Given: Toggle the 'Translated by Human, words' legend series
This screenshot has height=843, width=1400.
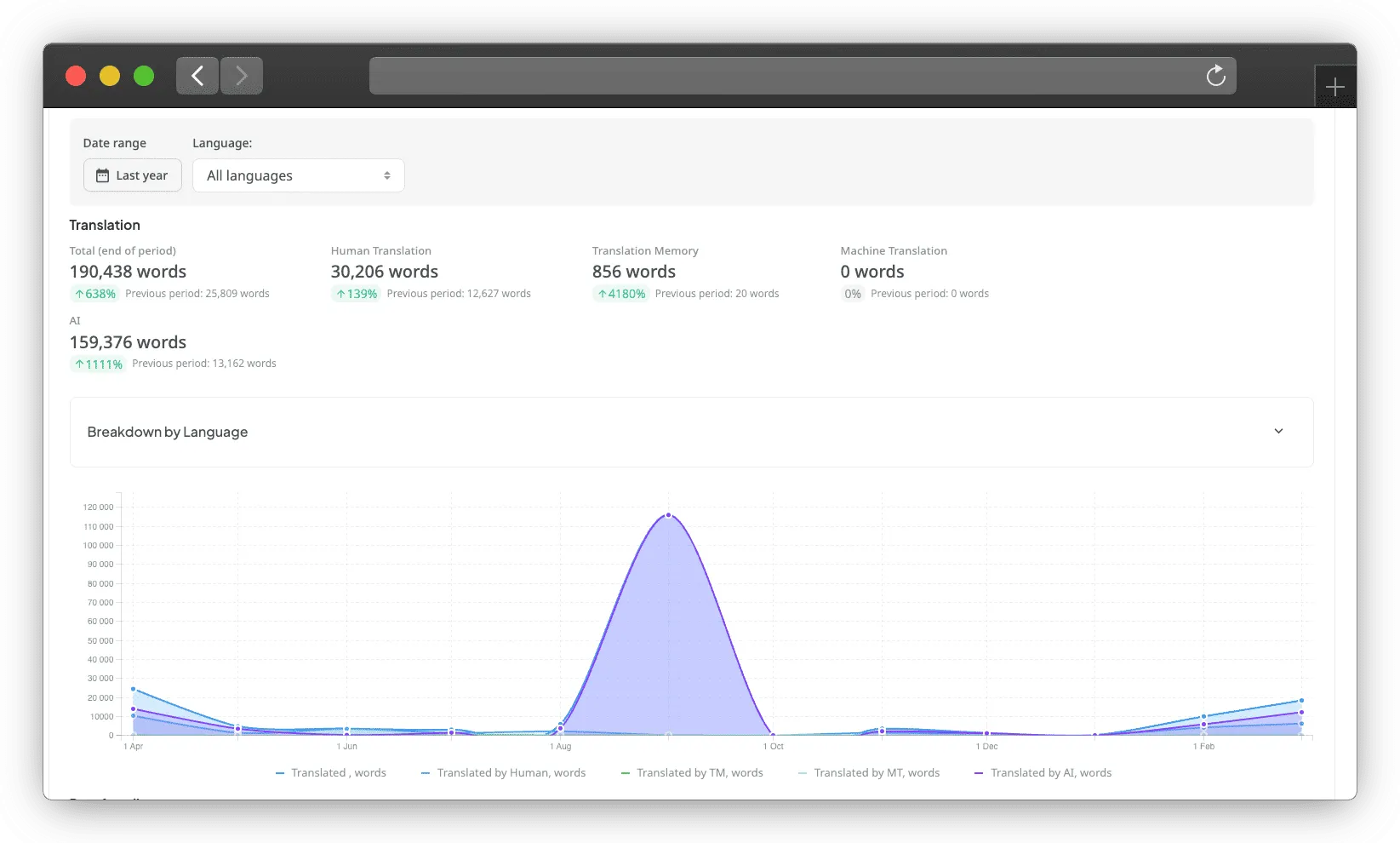Looking at the screenshot, I should coord(503,772).
